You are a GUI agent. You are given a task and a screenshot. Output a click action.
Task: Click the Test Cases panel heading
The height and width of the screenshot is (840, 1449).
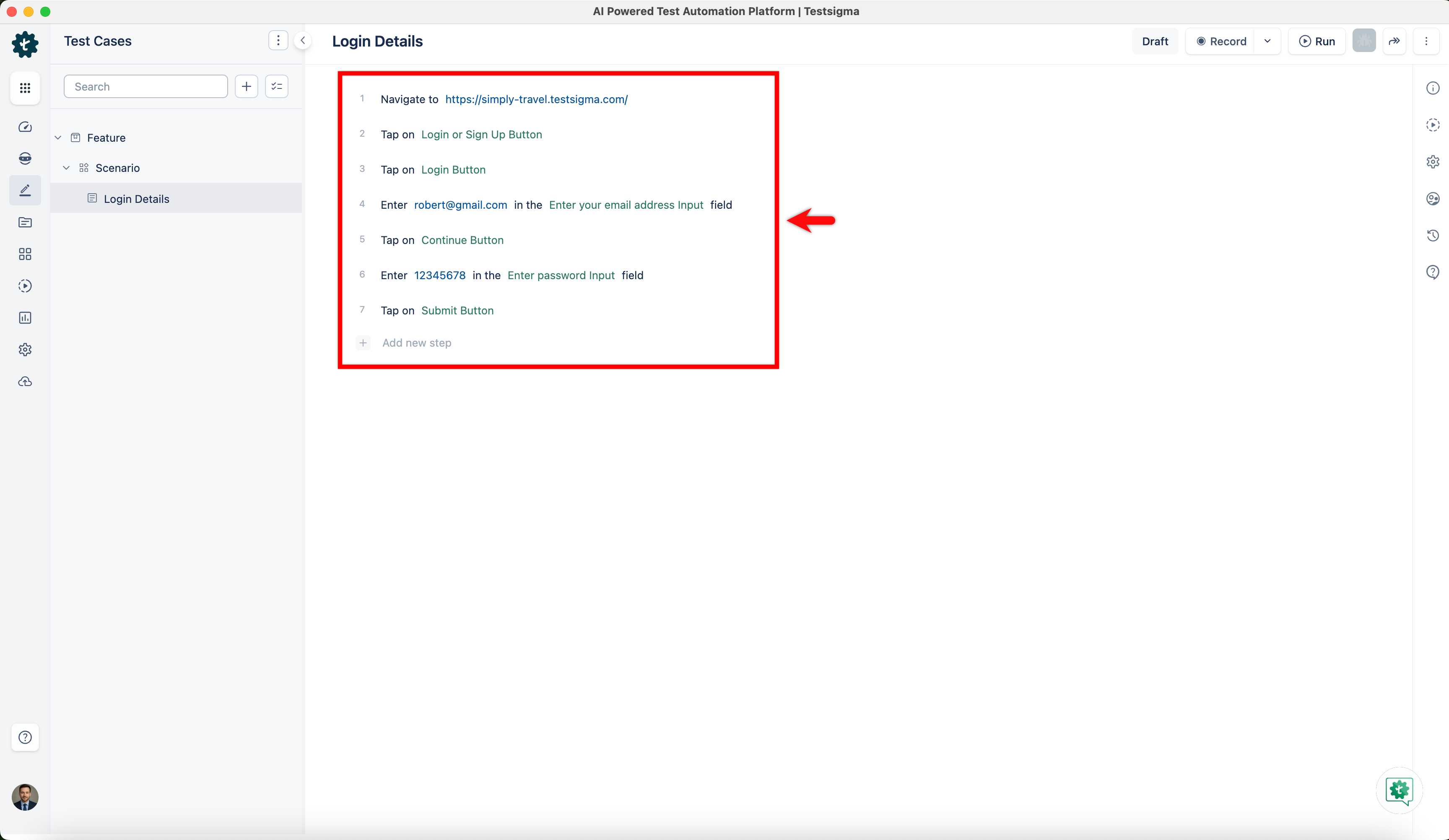98,41
